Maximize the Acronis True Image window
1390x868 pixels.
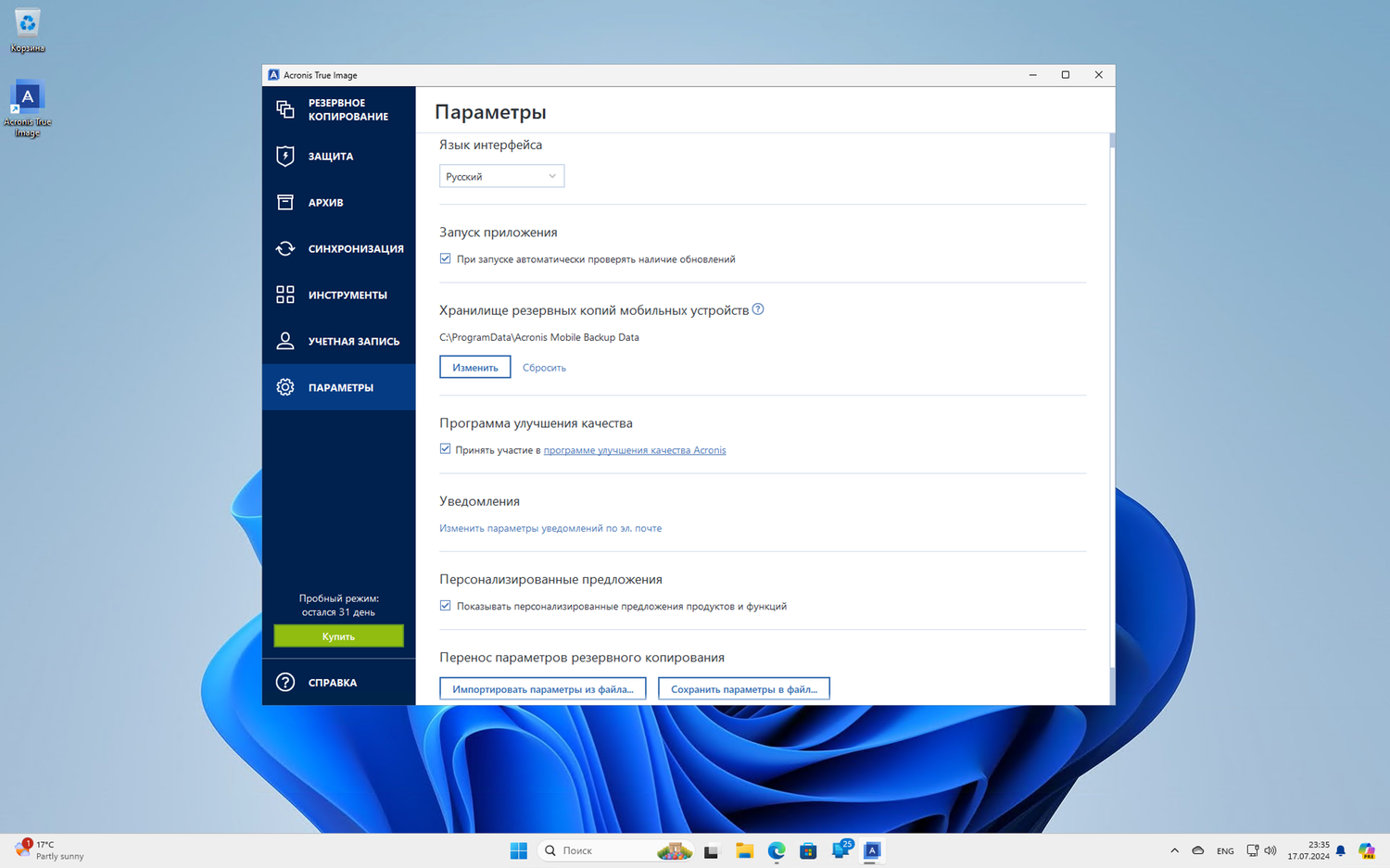[x=1066, y=75]
